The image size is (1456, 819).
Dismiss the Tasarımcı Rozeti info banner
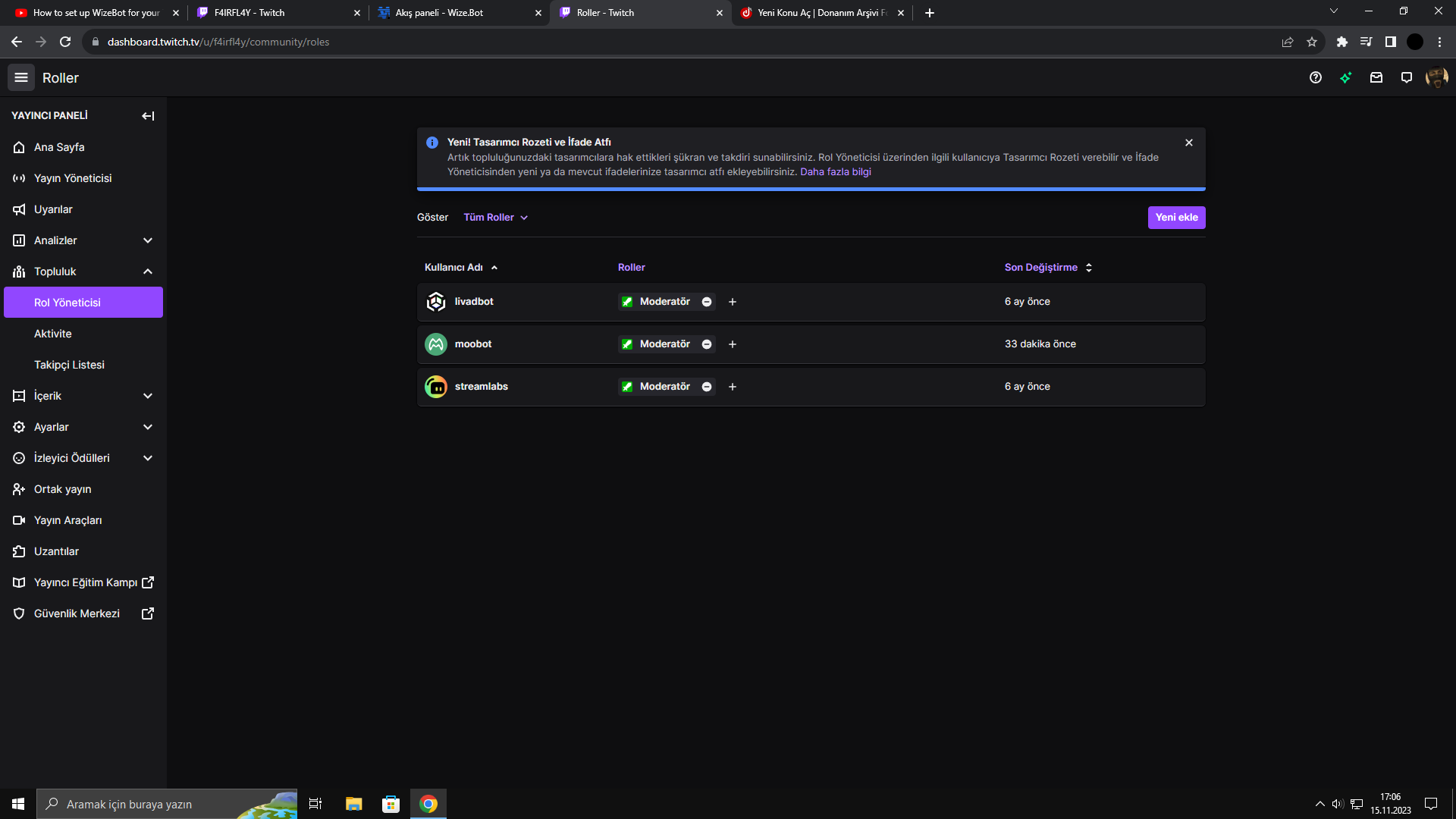point(1189,143)
